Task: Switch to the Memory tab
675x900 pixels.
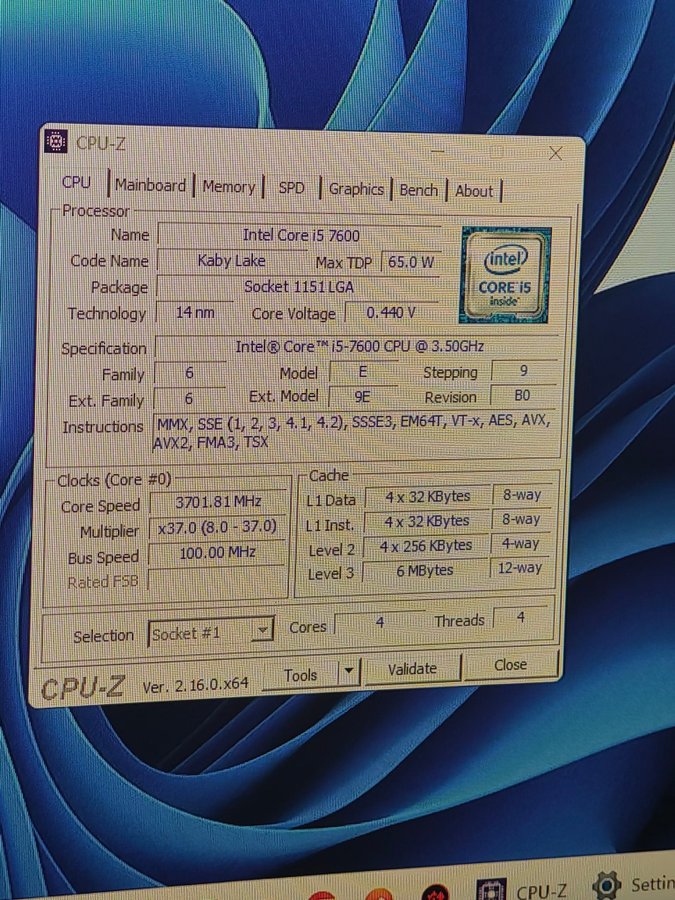Action: coord(229,186)
